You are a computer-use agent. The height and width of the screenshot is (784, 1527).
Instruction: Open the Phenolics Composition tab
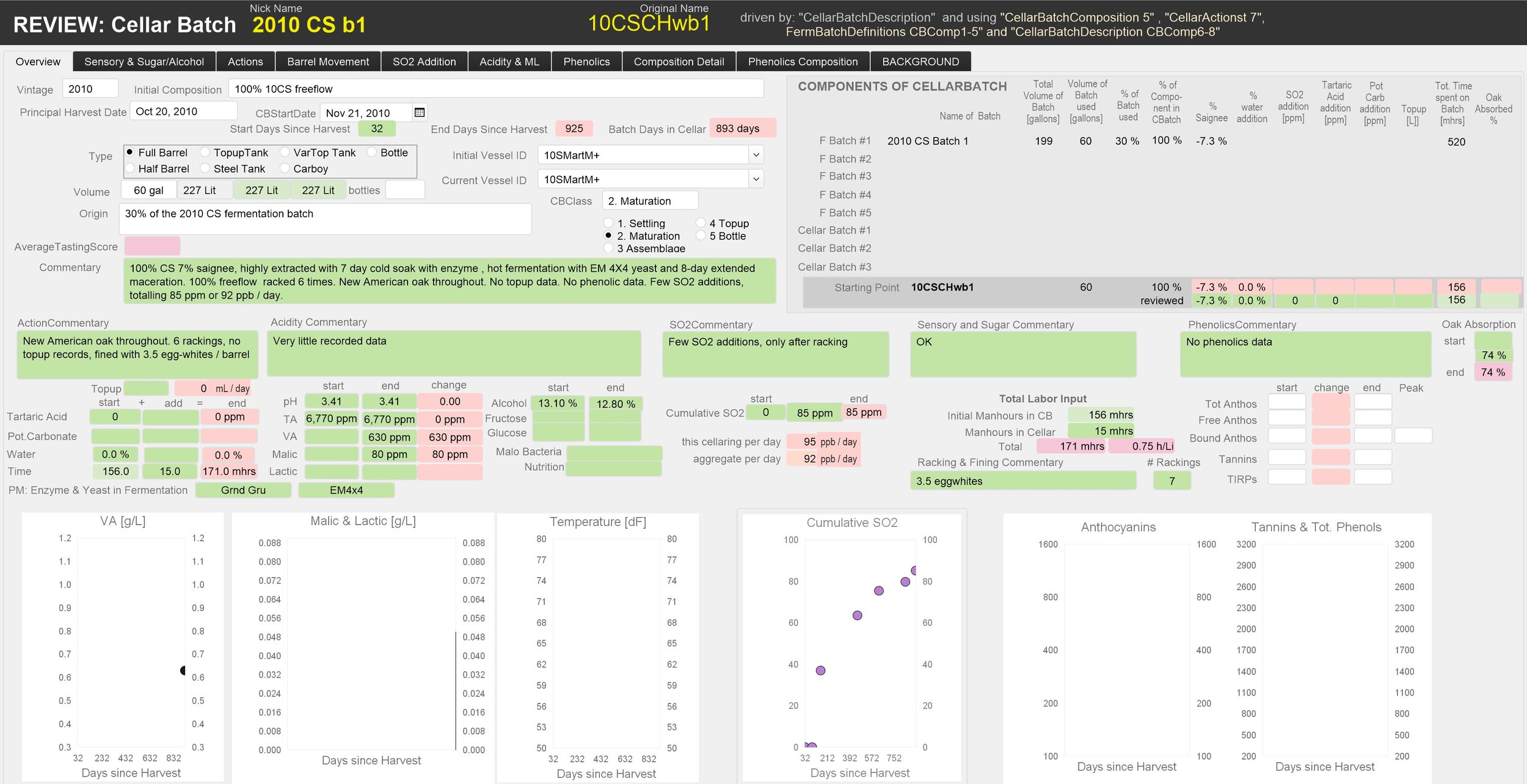click(803, 62)
